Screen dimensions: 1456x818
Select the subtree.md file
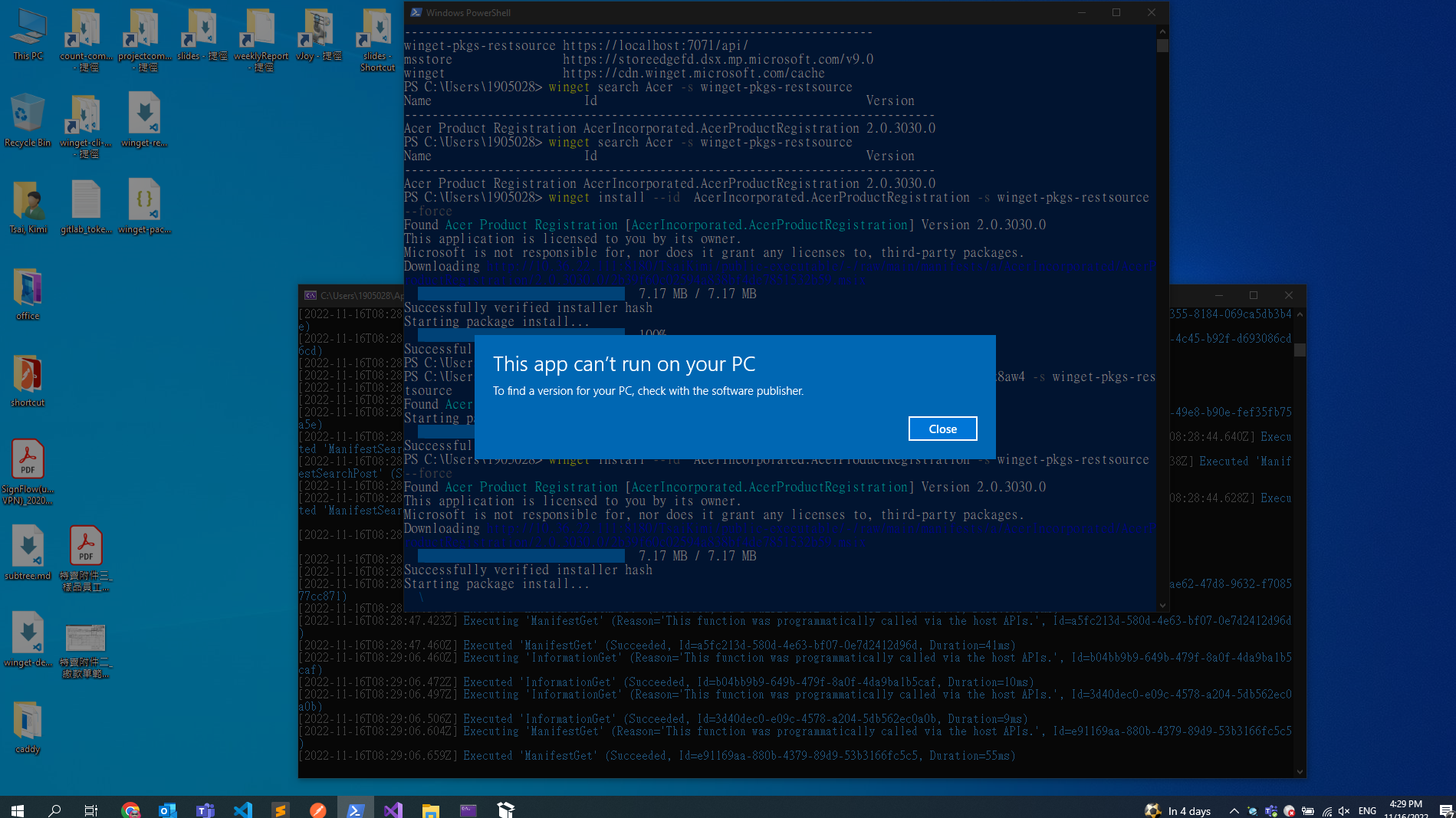coord(28,554)
